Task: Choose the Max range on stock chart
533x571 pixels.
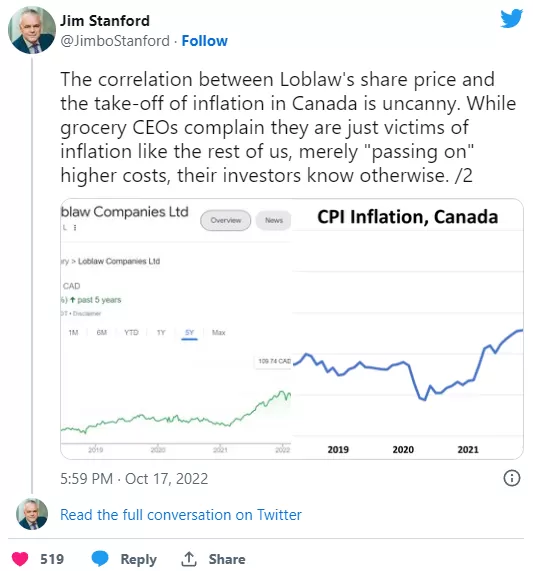Action: 218,332
